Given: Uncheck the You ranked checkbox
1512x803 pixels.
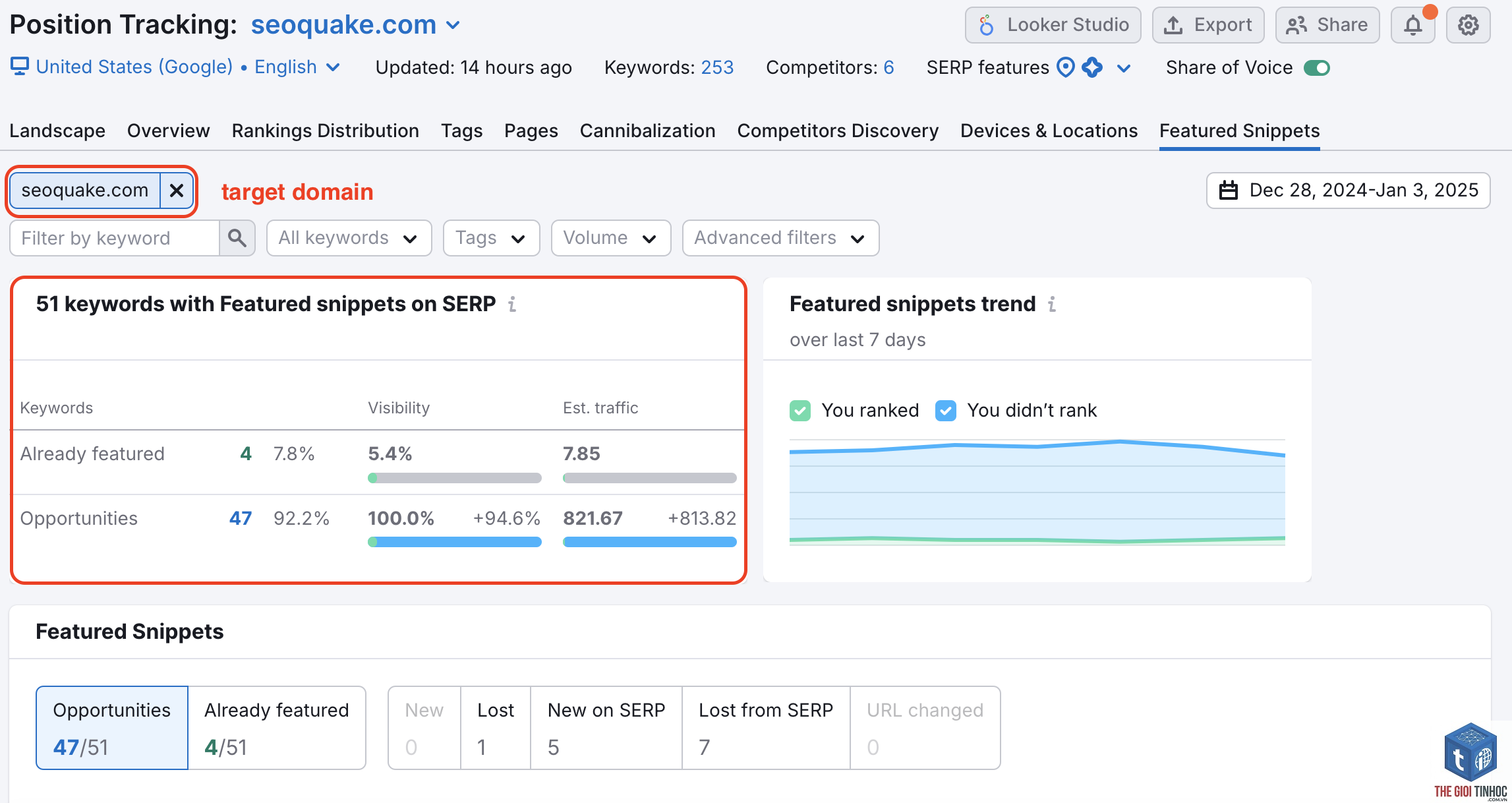Looking at the screenshot, I should click(800, 411).
